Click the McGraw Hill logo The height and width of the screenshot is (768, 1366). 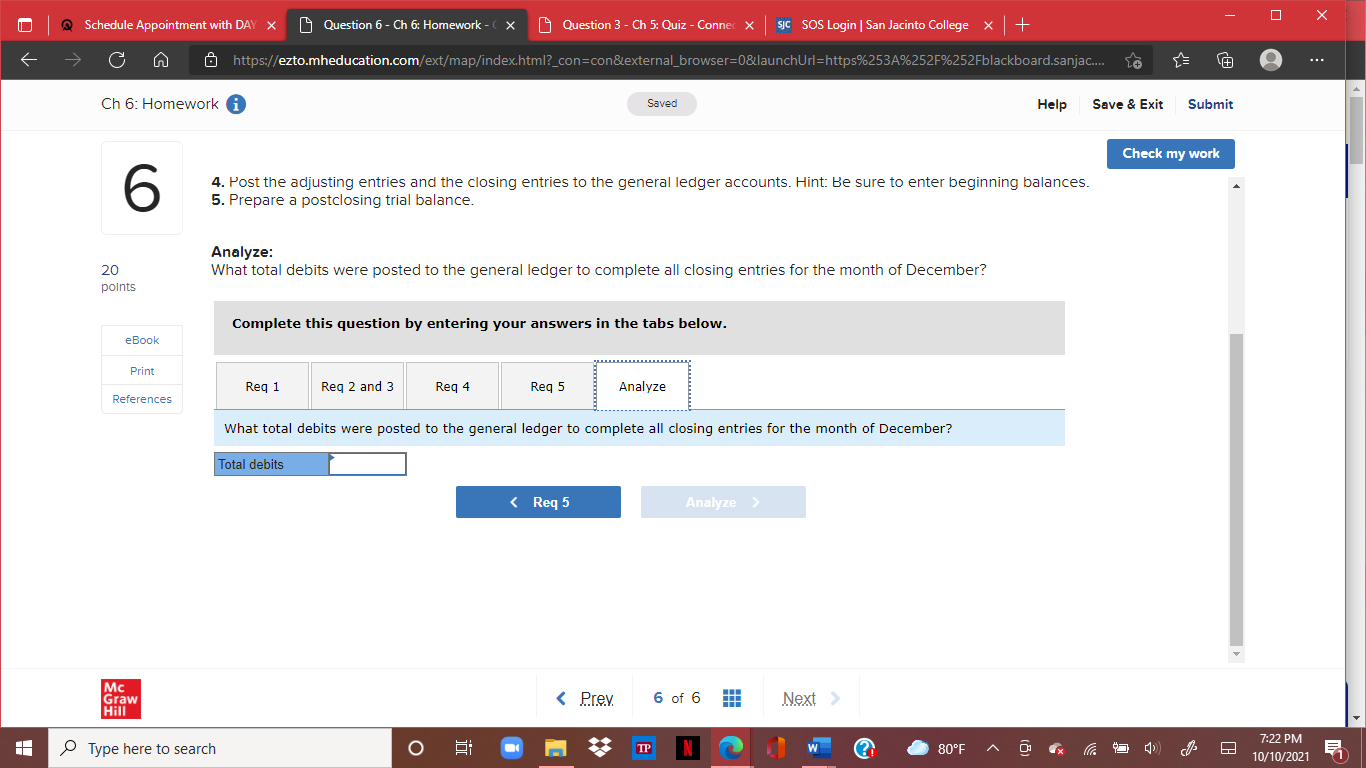point(121,699)
